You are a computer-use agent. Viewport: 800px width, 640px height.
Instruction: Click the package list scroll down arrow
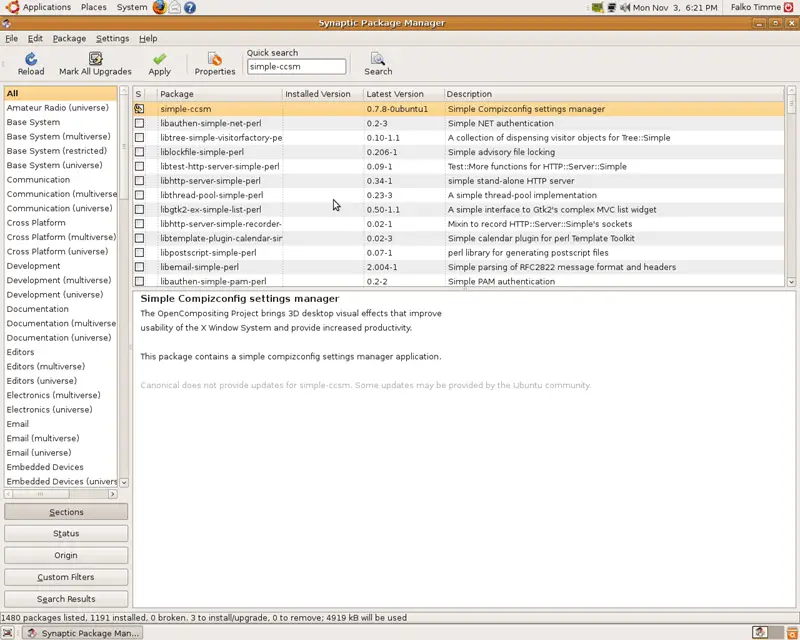coord(791,281)
